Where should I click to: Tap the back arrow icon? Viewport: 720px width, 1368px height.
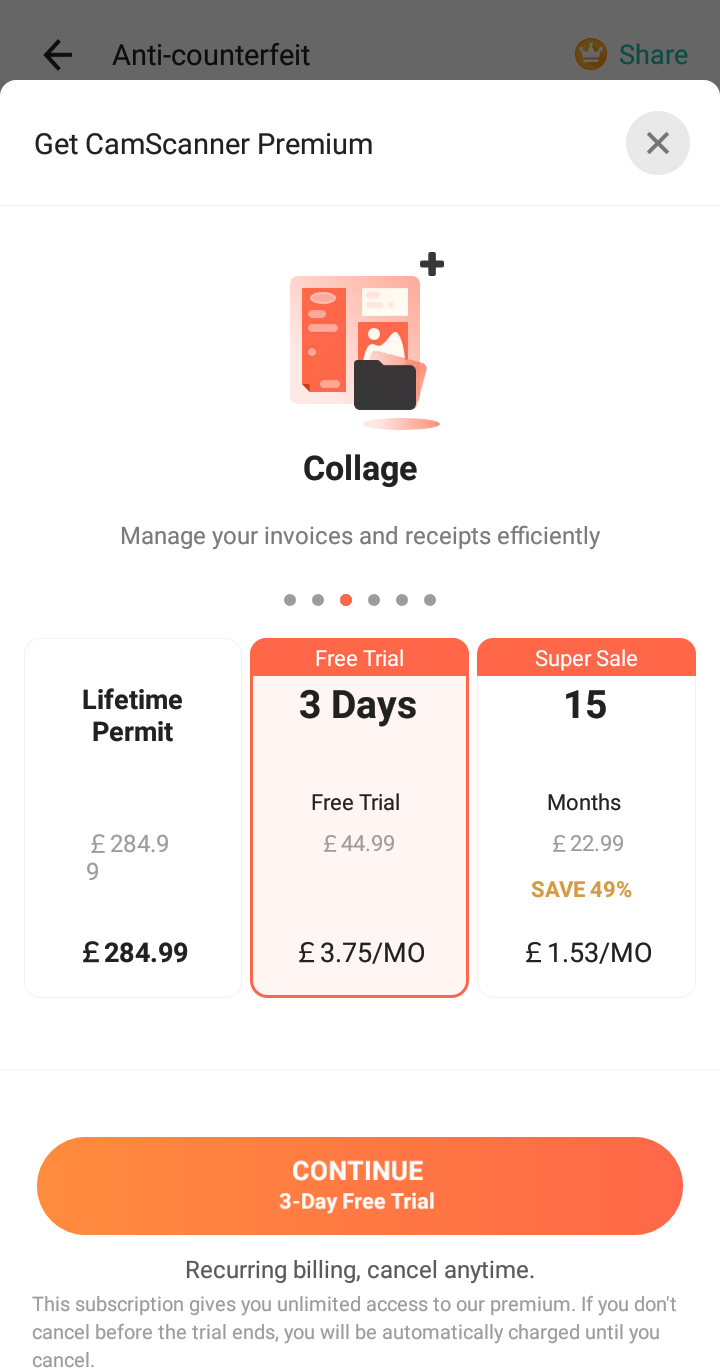58,54
